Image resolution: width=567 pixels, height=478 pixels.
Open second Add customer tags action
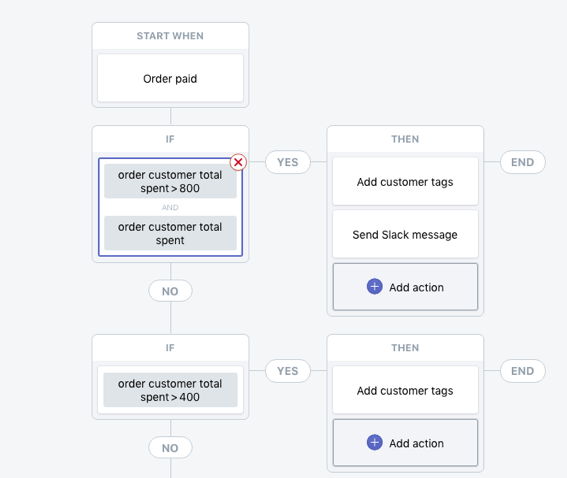(x=405, y=390)
